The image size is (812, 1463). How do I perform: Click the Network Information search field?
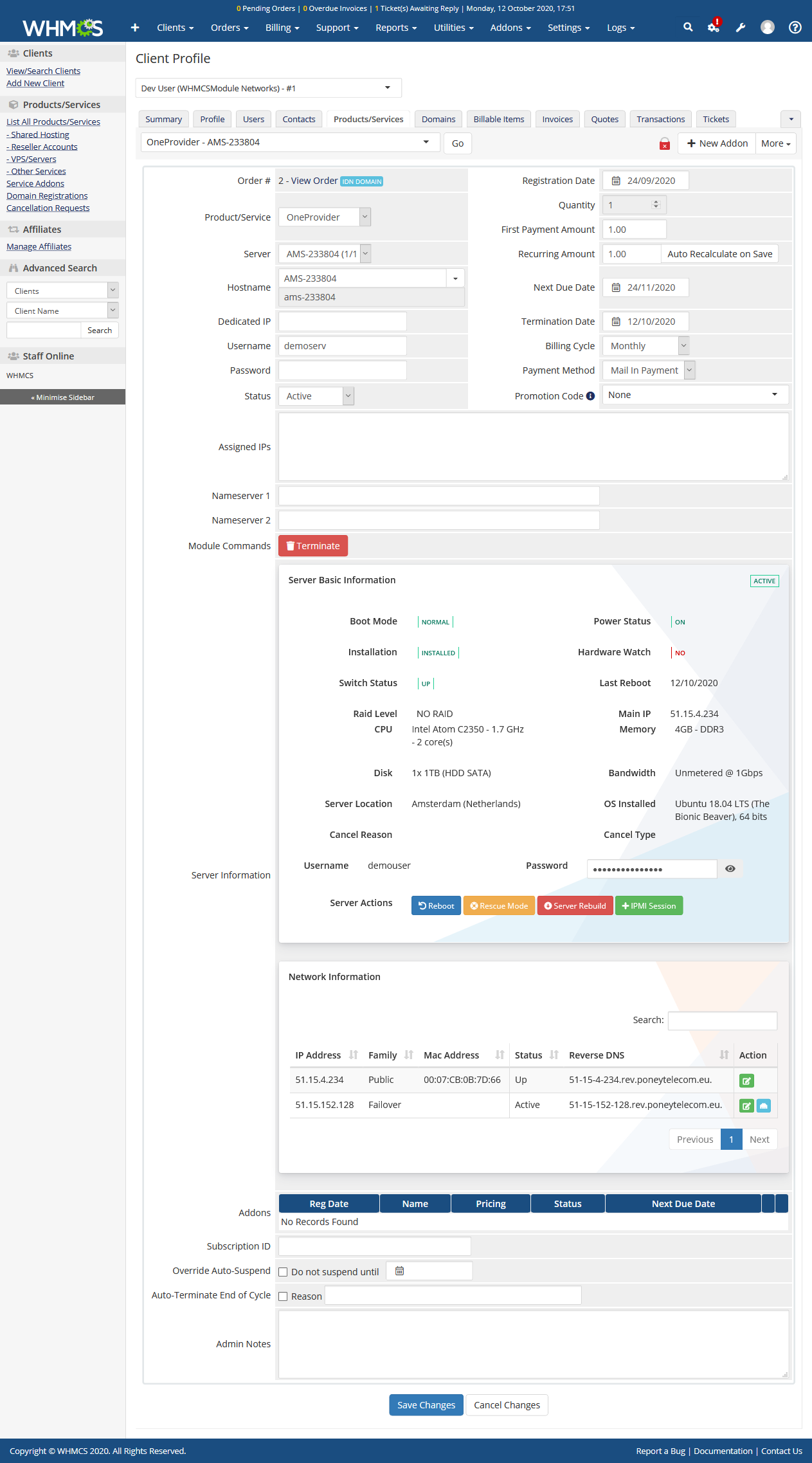click(723, 1021)
